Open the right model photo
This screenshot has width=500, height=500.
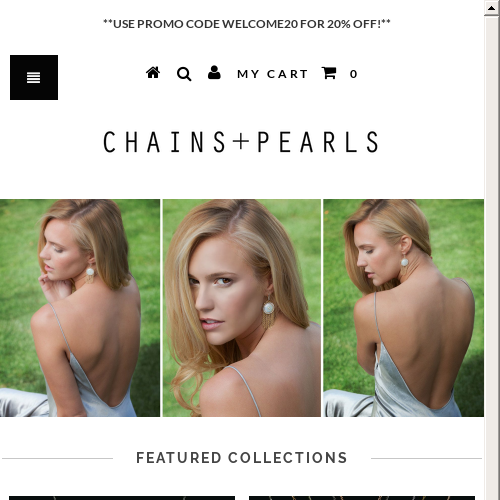point(403,308)
